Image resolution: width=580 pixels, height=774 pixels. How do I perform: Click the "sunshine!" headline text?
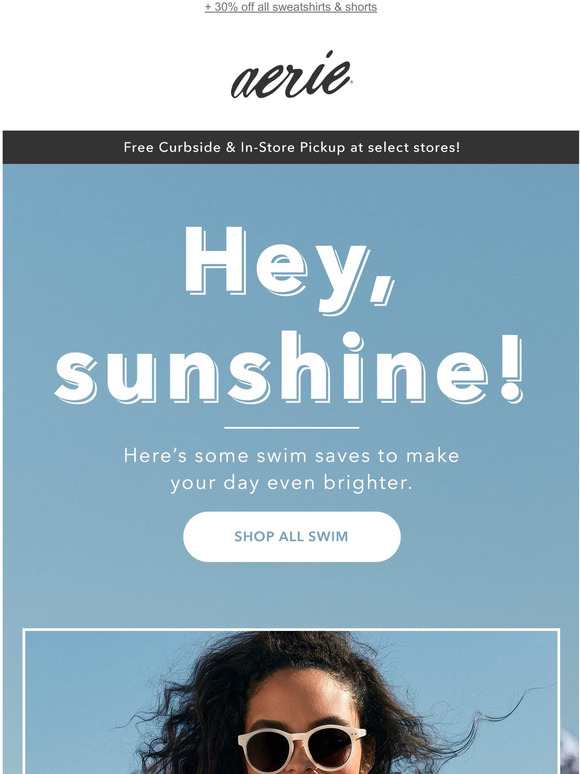pyautogui.click(x=289, y=368)
